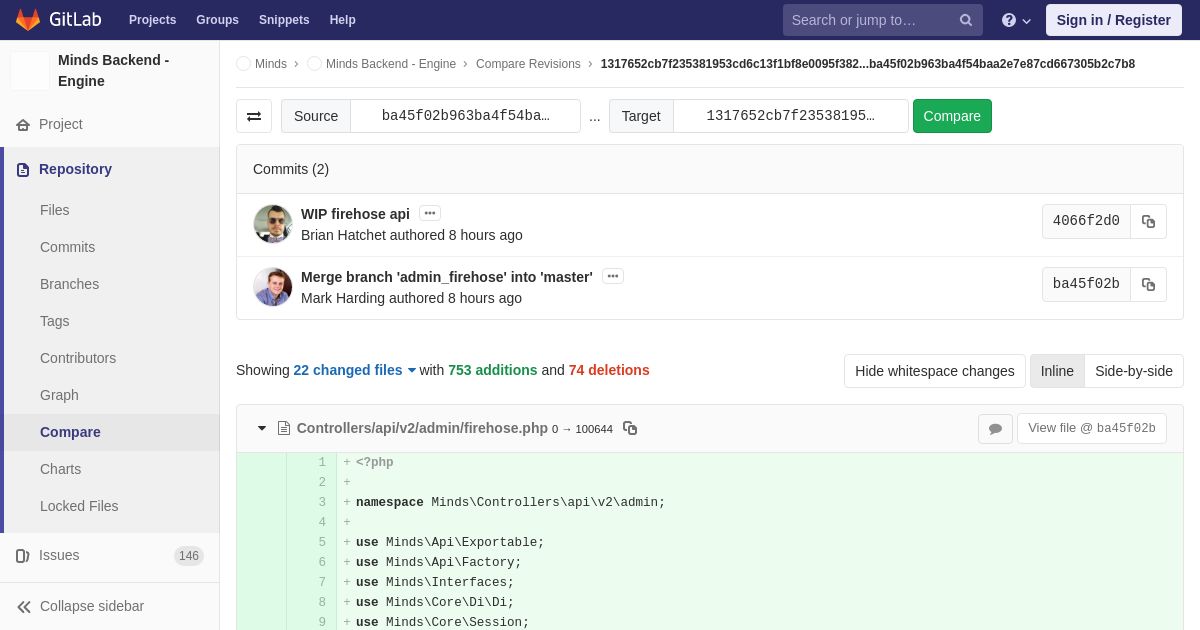Viewport: 1200px width, 630px height.
Task: Collapse the sidebar
Action: click(x=110, y=606)
